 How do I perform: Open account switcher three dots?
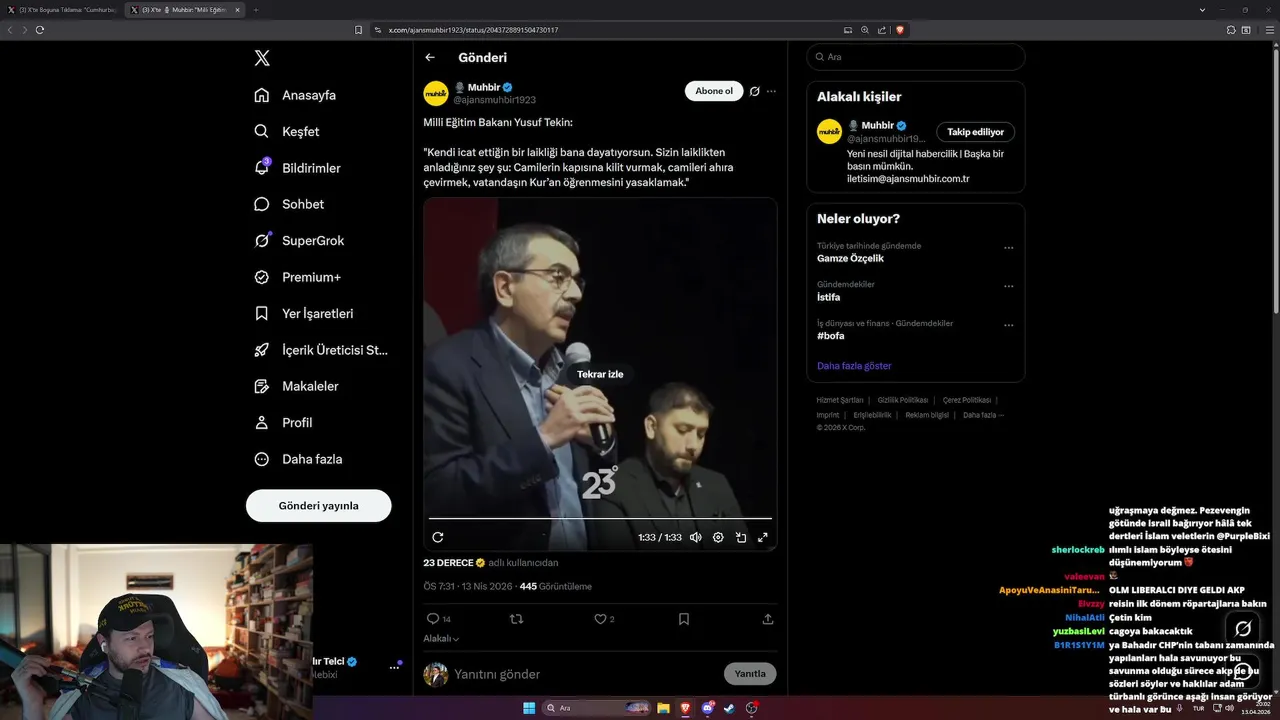(394, 667)
